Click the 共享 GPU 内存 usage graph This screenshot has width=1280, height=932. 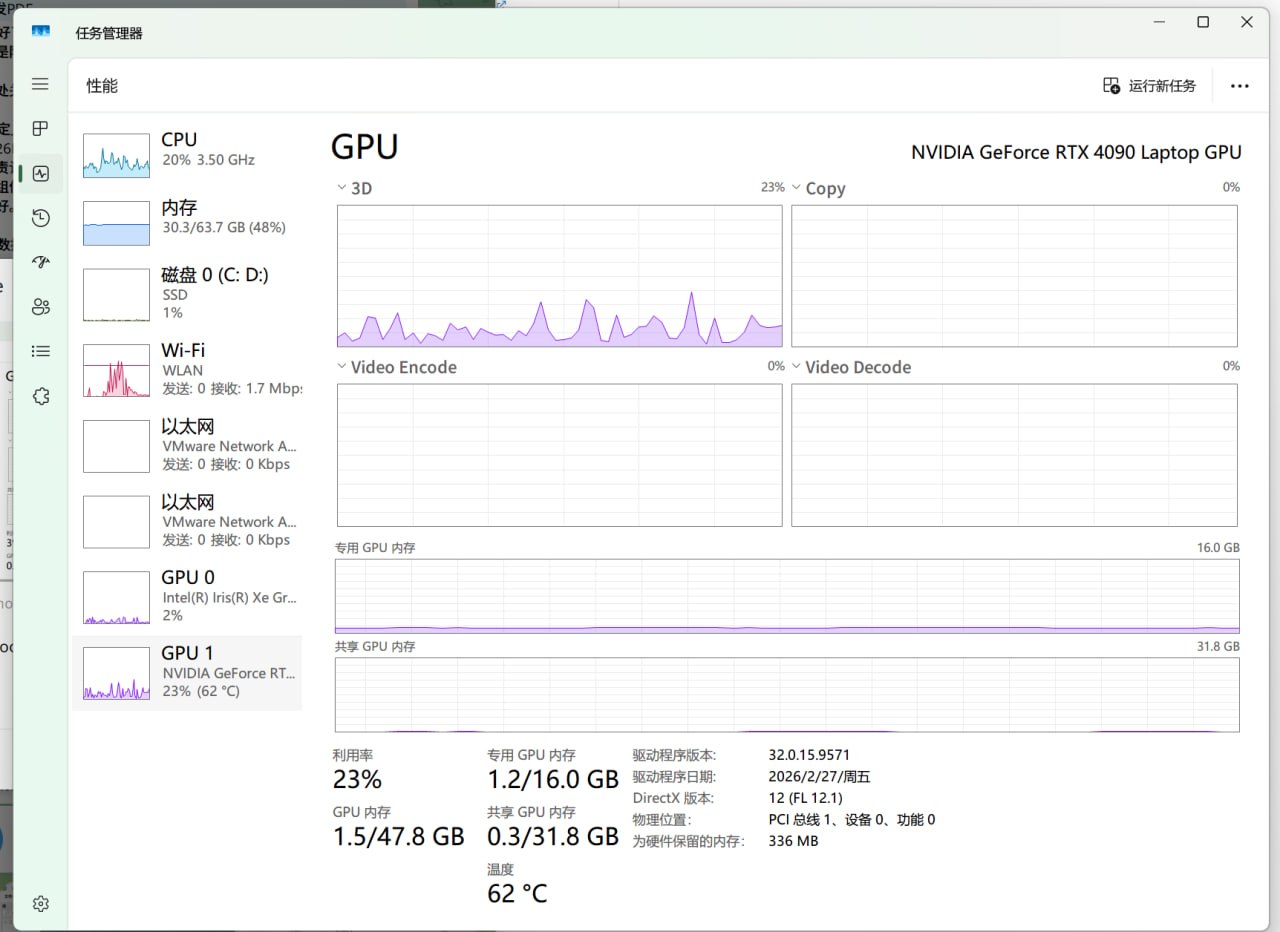787,695
